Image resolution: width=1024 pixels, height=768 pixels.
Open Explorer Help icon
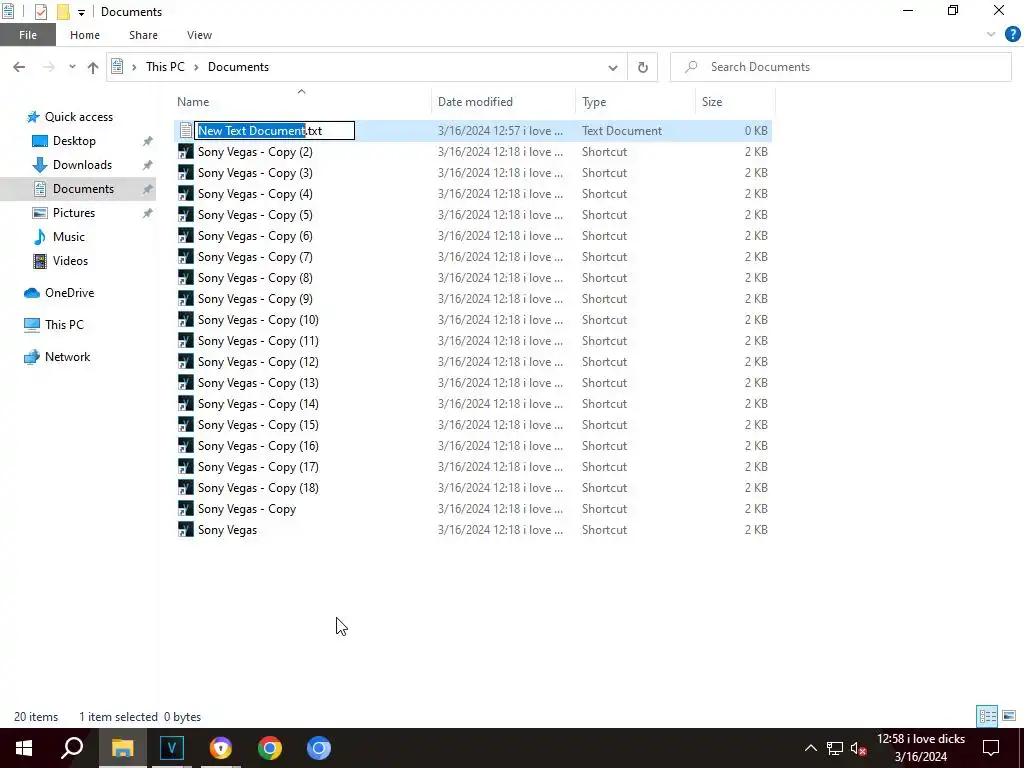tap(1012, 35)
